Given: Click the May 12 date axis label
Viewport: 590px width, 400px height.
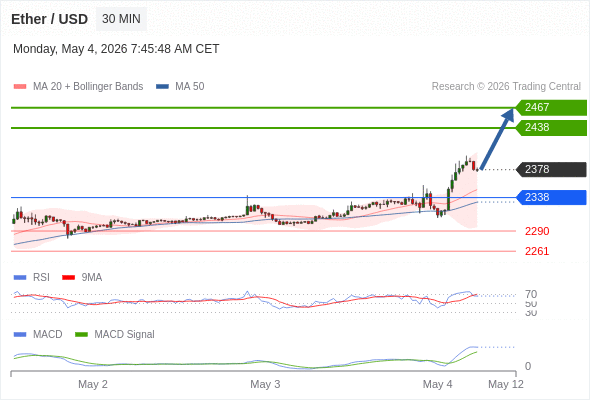Looking at the screenshot, I should point(506,384).
